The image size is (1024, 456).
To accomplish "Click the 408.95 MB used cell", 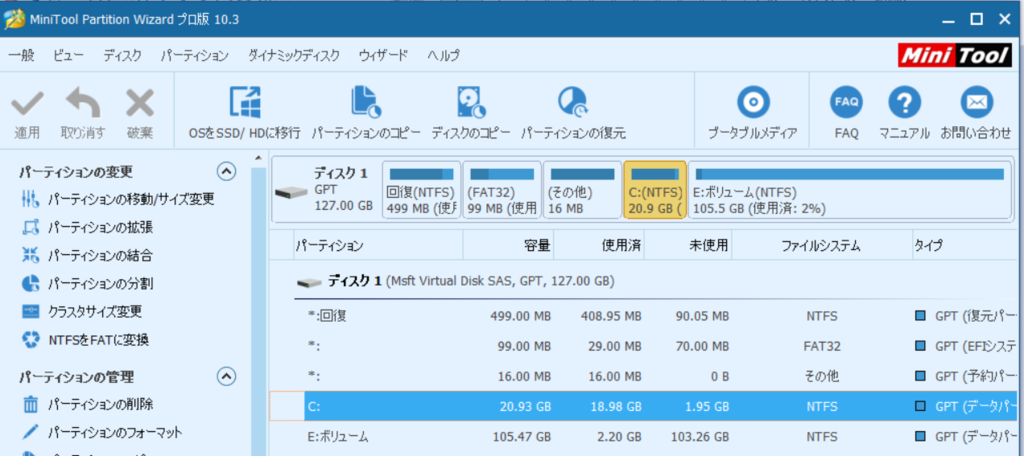I will pyautogui.click(x=611, y=316).
